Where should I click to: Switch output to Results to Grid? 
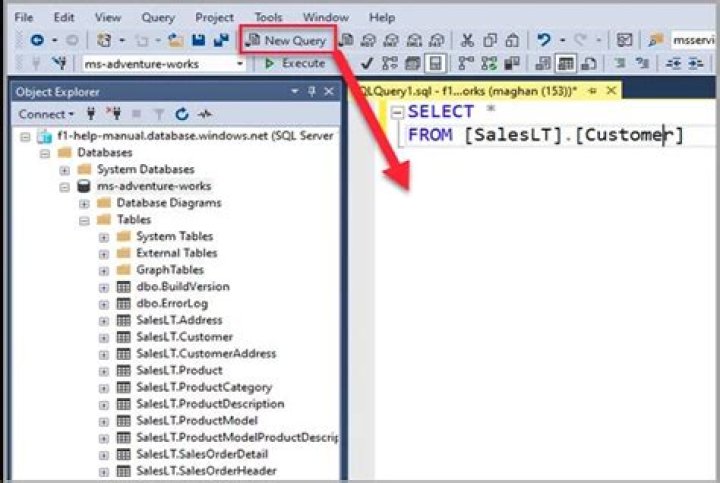click(x=566, y=63)
